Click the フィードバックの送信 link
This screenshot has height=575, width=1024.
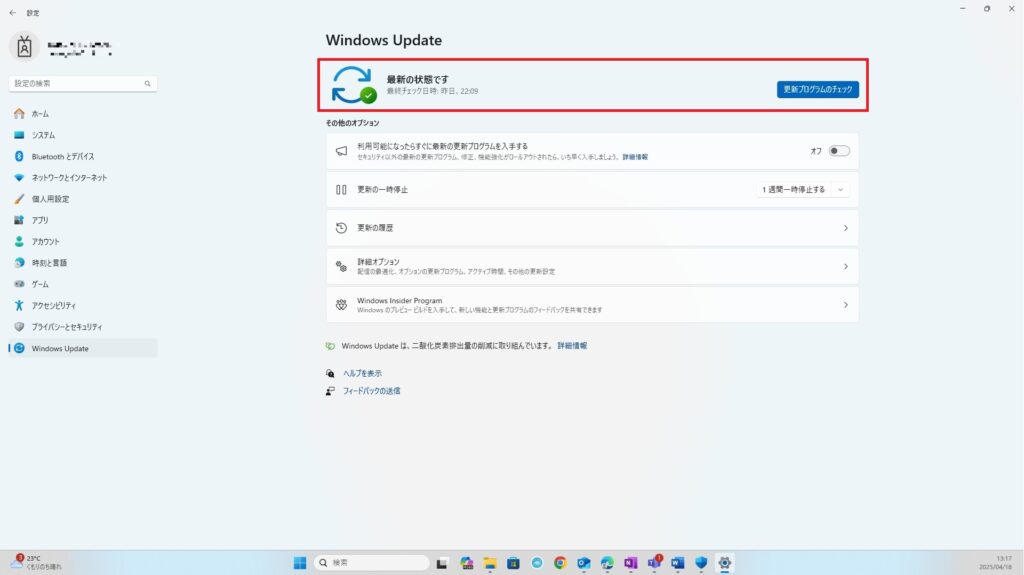pos(372,391)
